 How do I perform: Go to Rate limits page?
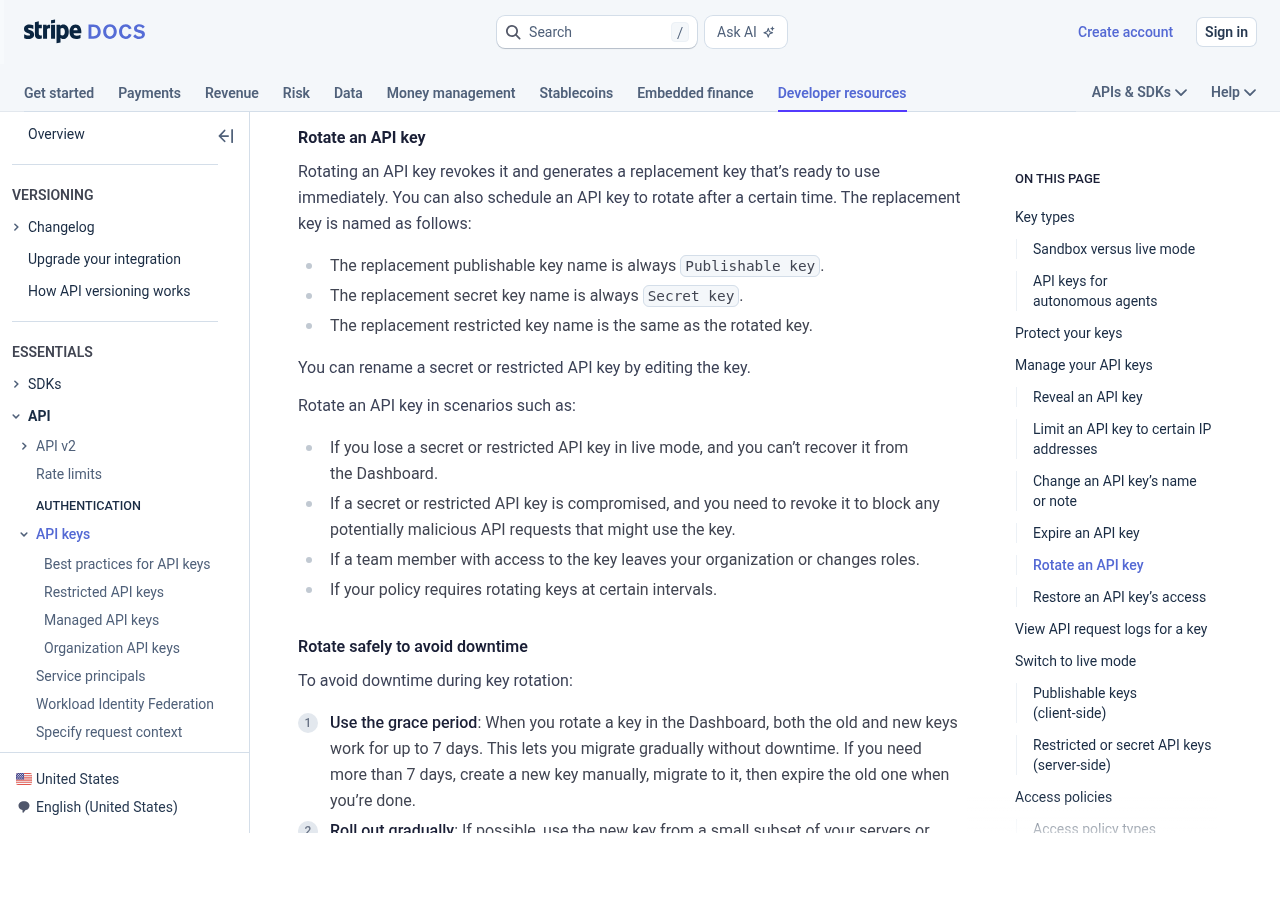tap(69, 474)
